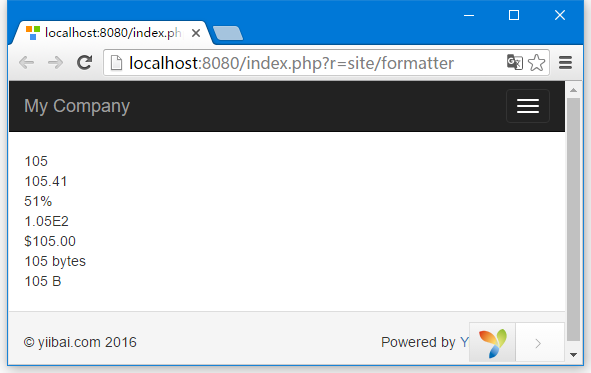Click the page document icon before URL
Image resolution: width=591 pixels, height=373 pixels.
[116, 63]
